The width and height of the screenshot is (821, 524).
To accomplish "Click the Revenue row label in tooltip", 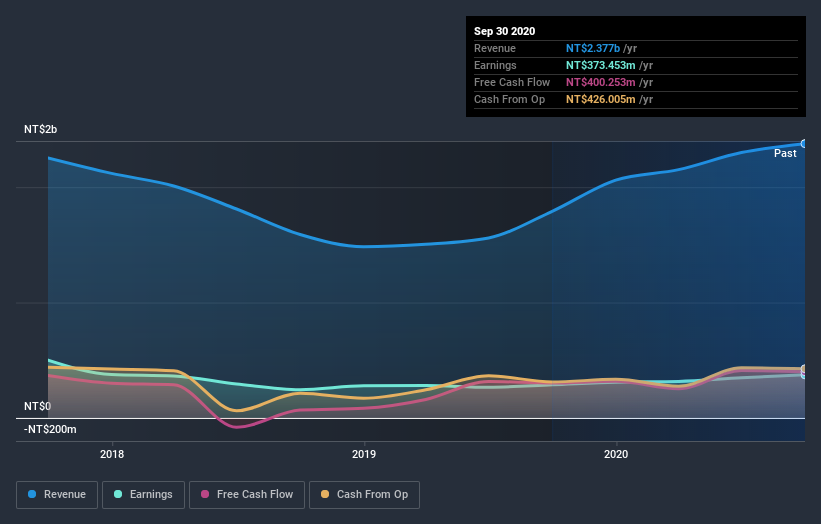I will (x=495, y=48).
